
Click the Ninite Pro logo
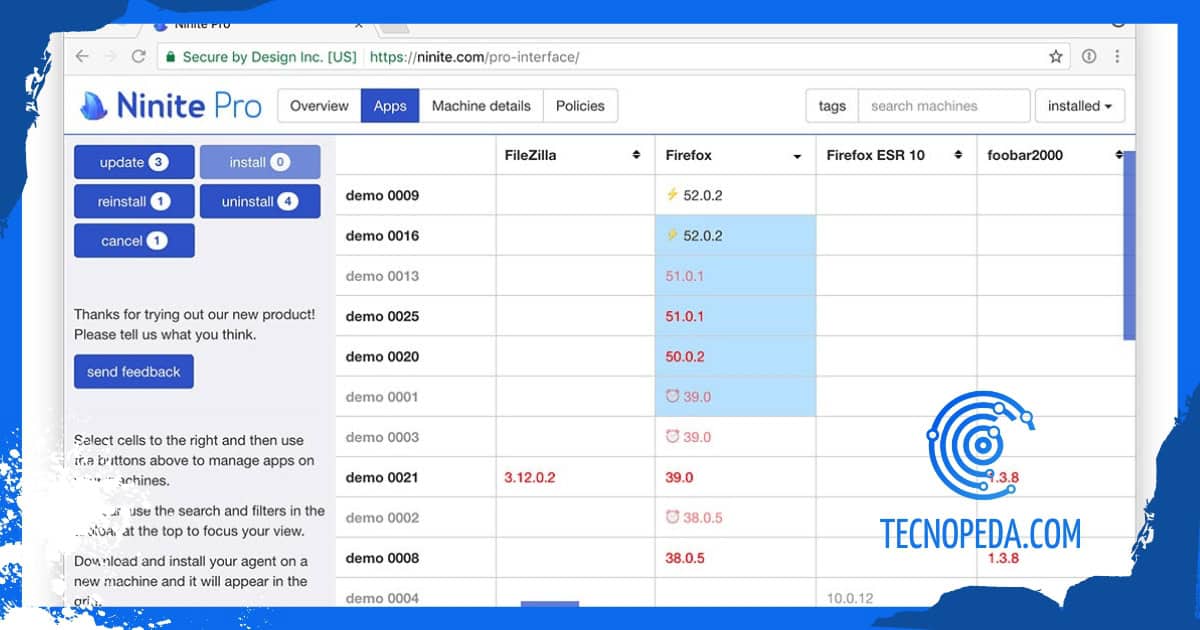170,106
